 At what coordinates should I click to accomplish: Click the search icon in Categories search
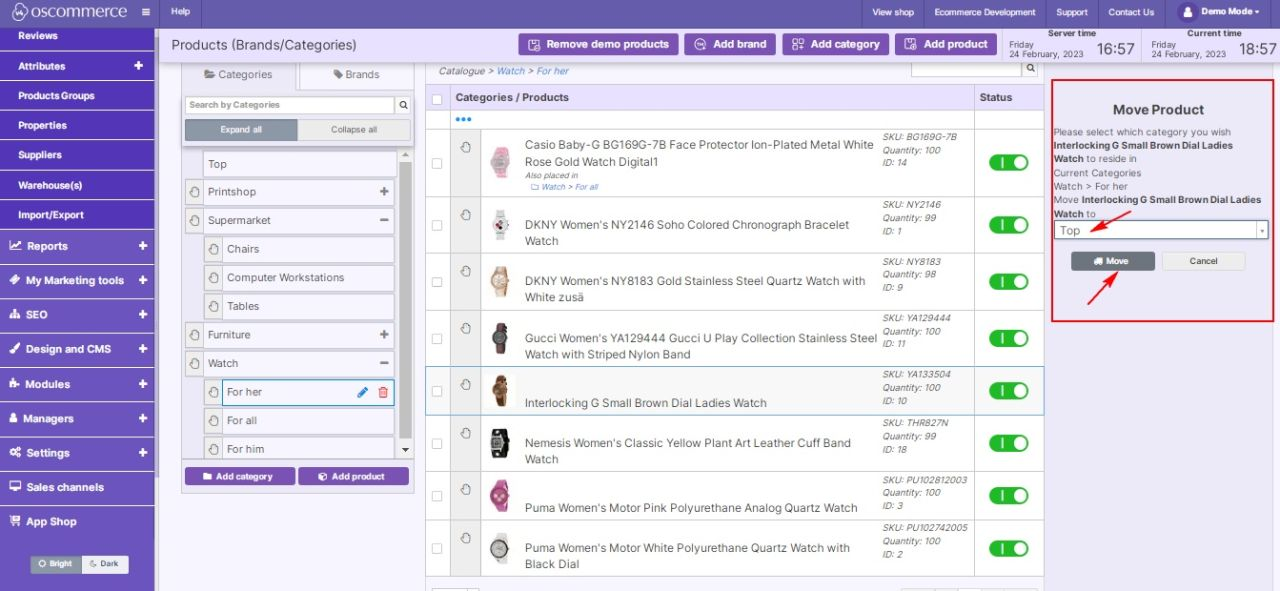tap(403, 105)
